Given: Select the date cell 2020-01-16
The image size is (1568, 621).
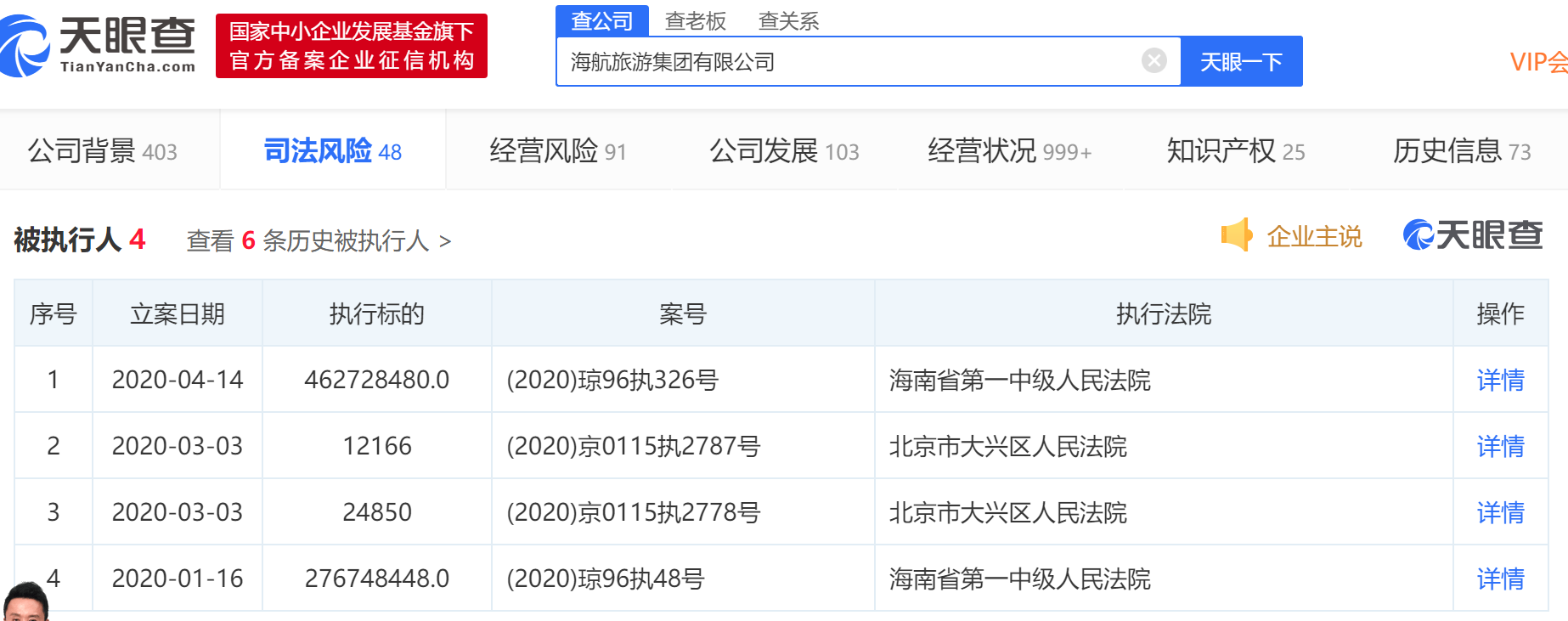Looking at the screenshot, I should tap(178, 579).
